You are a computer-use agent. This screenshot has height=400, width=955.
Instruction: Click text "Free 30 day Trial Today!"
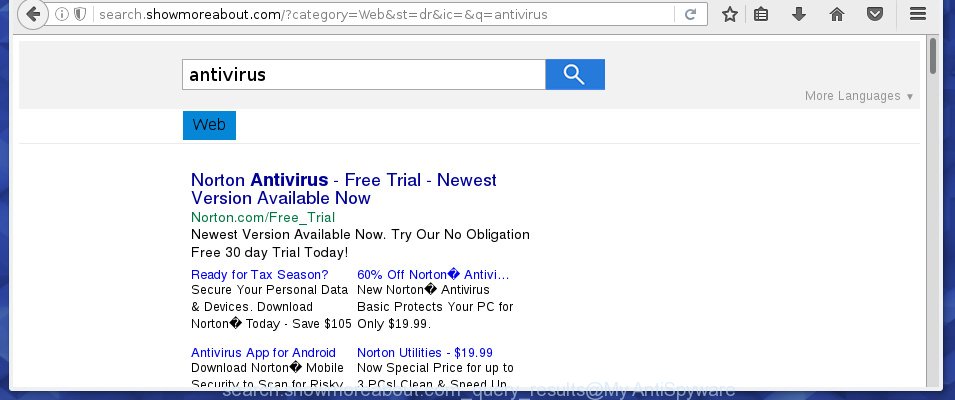tap(269, 252)
